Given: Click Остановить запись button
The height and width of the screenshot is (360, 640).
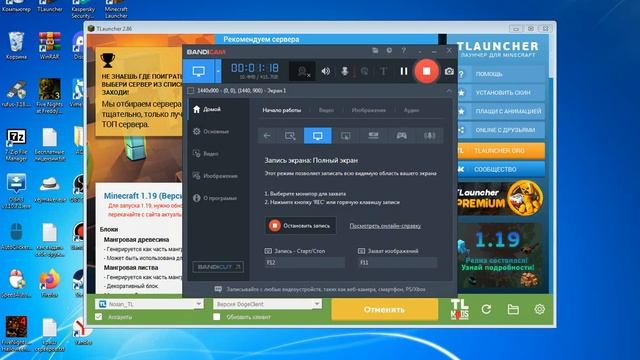Looking at the screenshot, I should (301, 226).
